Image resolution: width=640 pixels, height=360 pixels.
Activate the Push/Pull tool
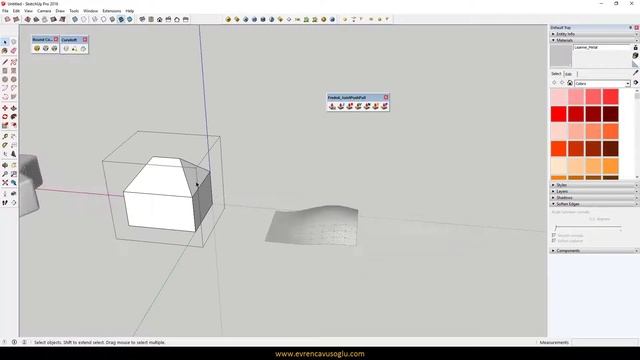click(x=13, y=108)
